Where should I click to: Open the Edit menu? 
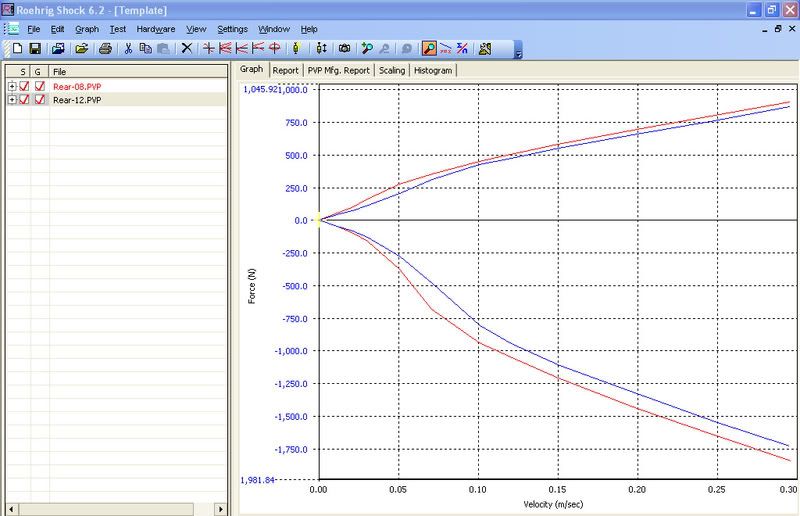pyautogui.click(x=57, y=29)
